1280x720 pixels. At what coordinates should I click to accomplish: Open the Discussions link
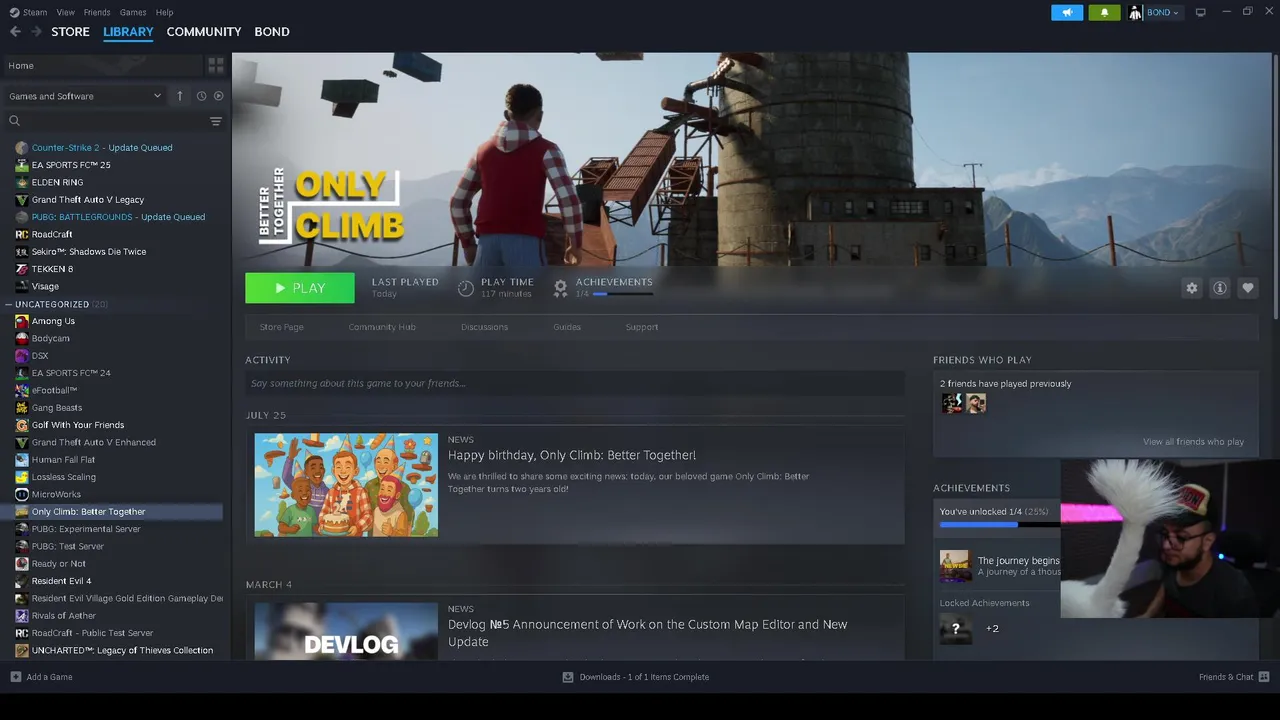(485, 327)
